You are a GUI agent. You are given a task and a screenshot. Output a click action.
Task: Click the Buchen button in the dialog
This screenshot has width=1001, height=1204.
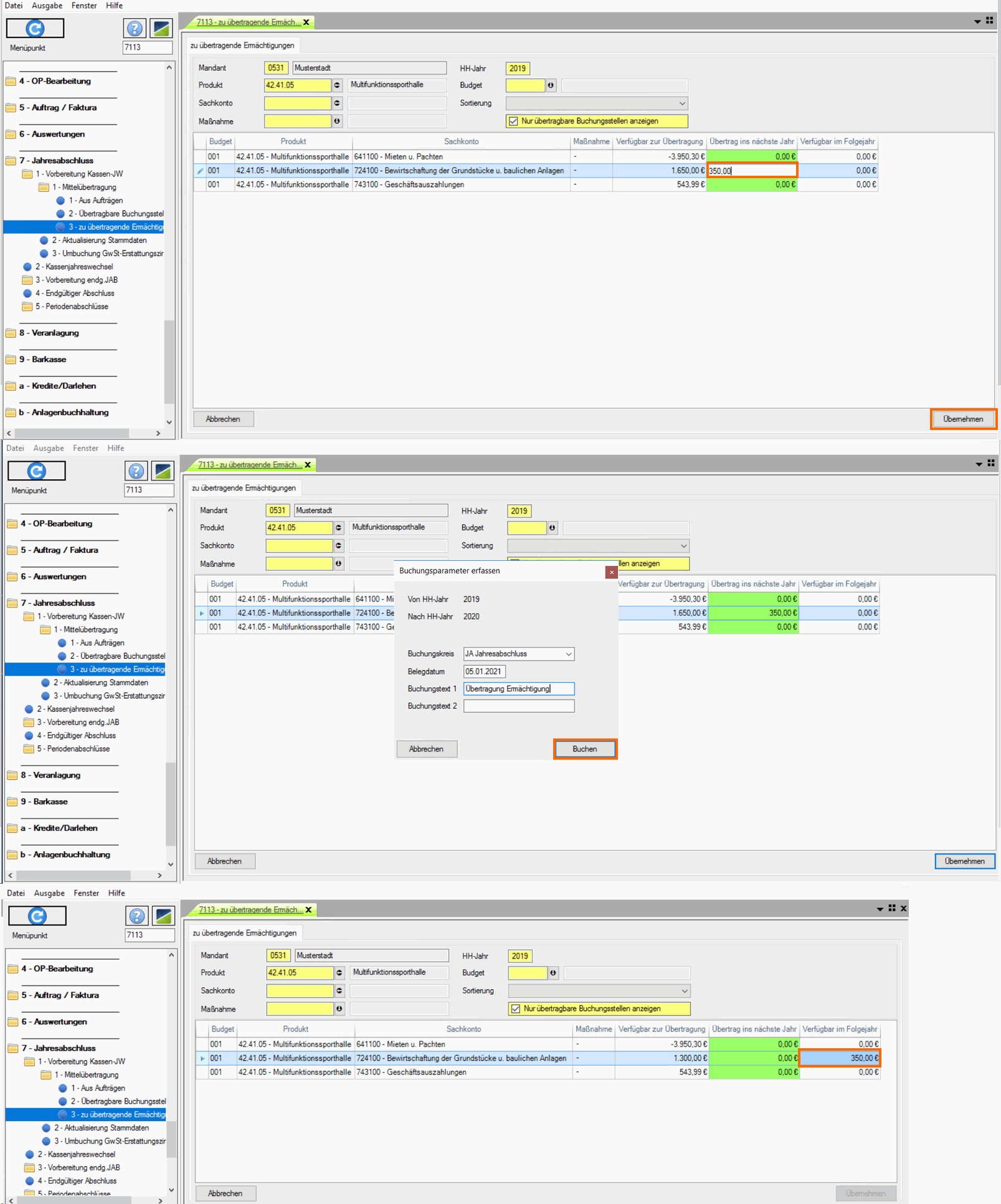(x=584, y=748)
